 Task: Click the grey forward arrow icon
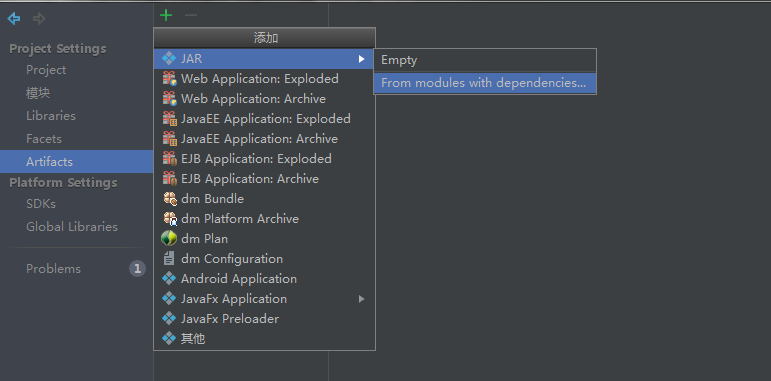click(x=39, y=19)
